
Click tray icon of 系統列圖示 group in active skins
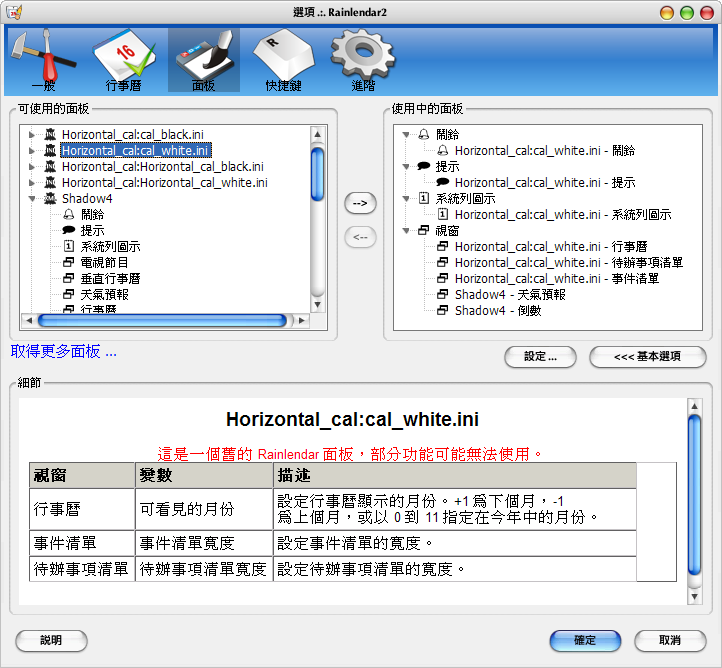pyautogui.click(x=424, y=198)
